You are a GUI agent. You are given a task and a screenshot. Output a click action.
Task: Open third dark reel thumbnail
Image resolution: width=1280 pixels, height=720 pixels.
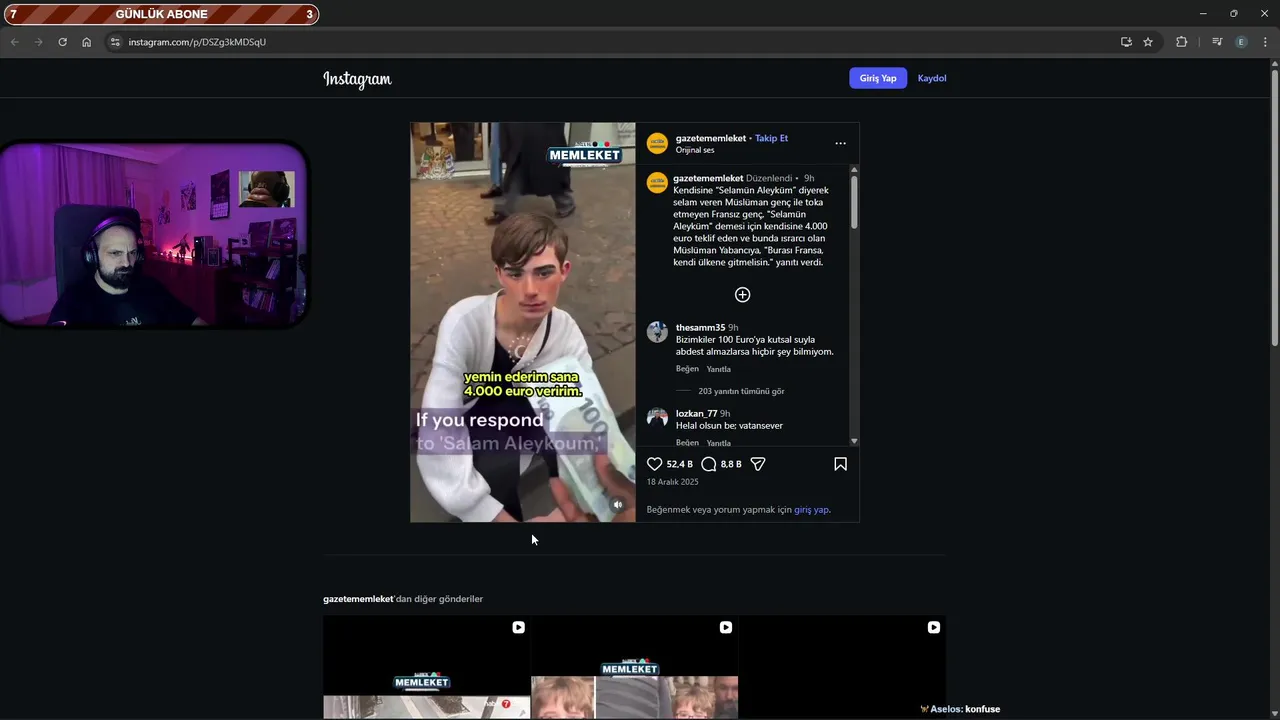pos(842,667)
